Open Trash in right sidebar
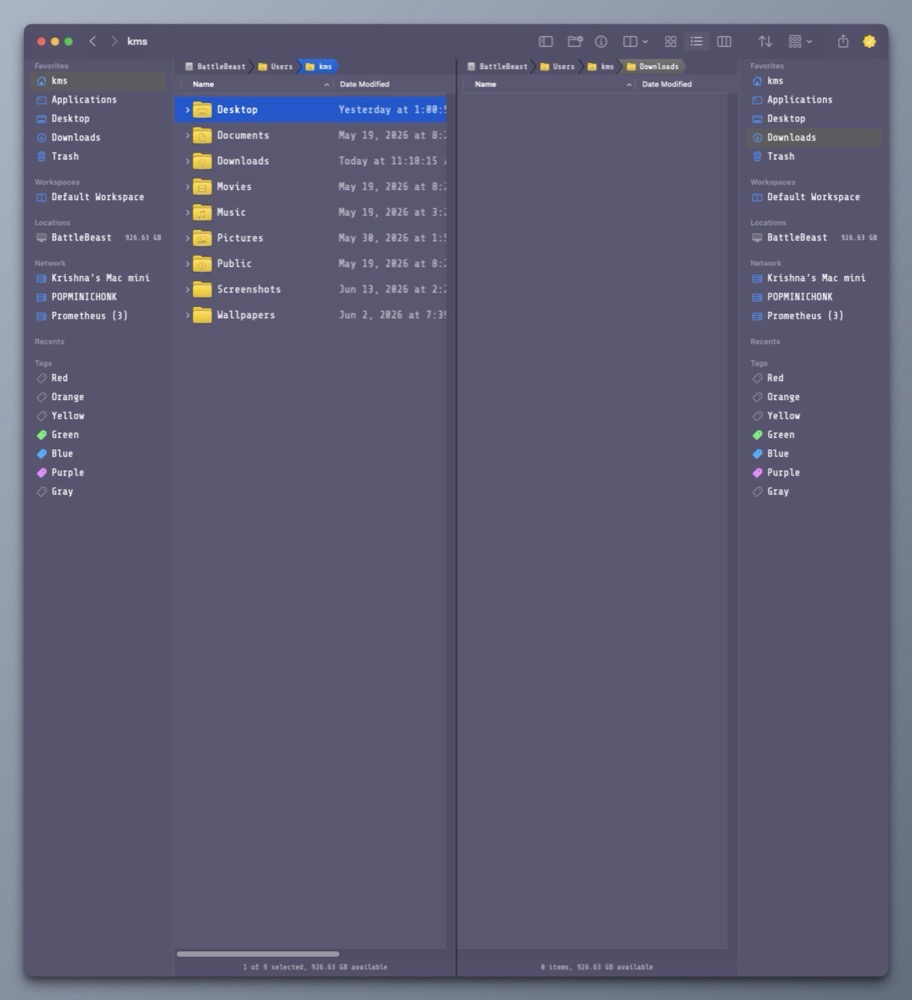912x1000 pixels. click(814, 156)
